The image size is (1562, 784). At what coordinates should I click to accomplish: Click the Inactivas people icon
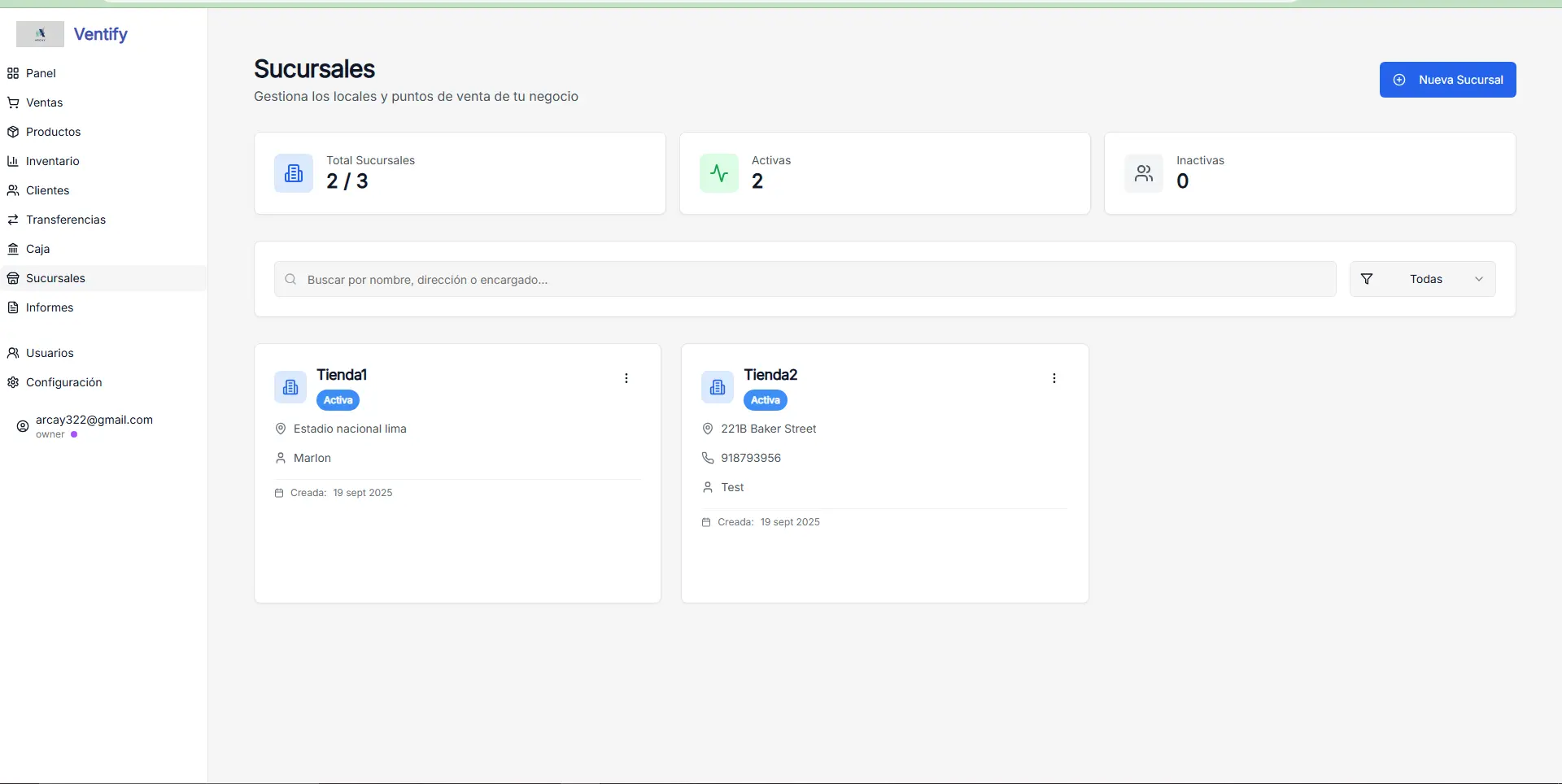point(1144,173)
